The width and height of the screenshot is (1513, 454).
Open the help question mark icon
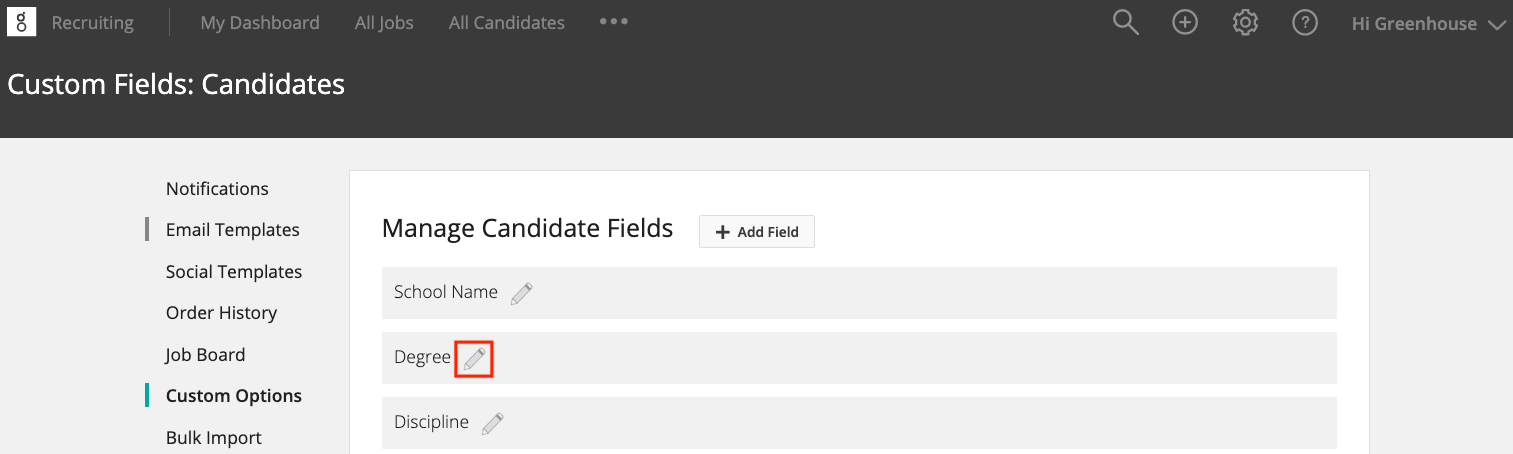(x=1305, y=23)
